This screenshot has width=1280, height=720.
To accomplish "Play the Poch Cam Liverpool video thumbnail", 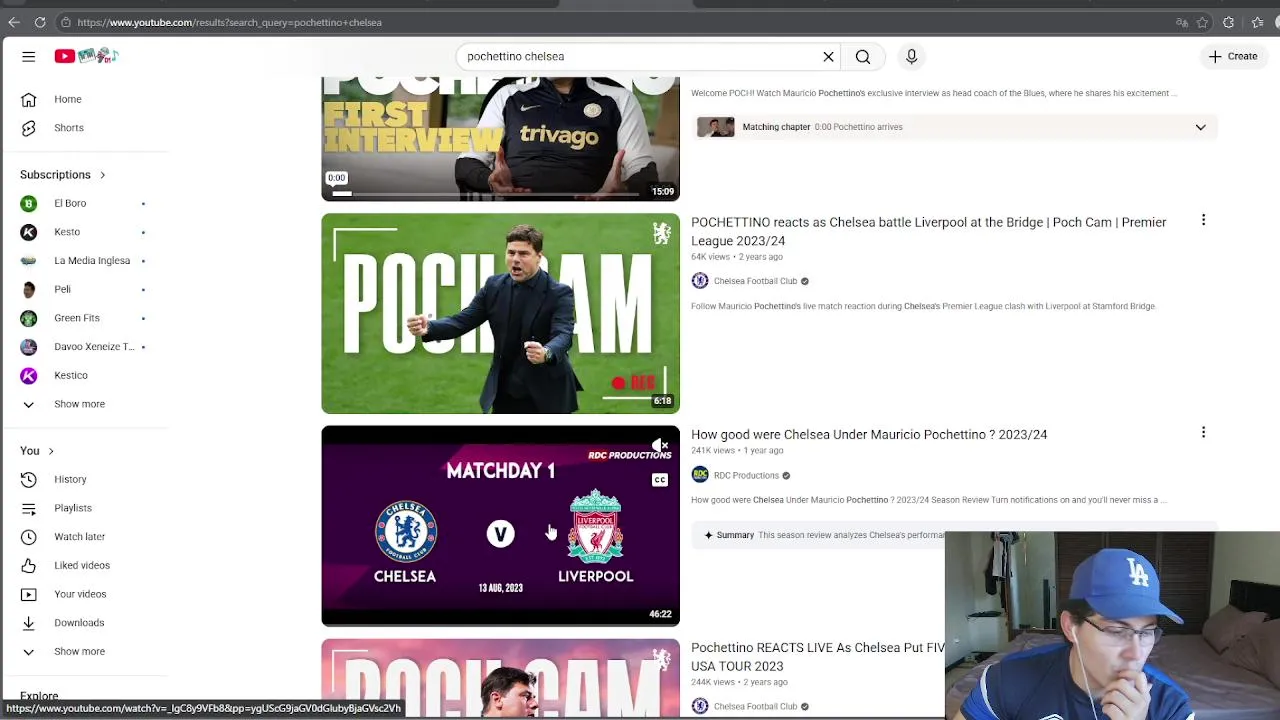I will tap(500, 313).
